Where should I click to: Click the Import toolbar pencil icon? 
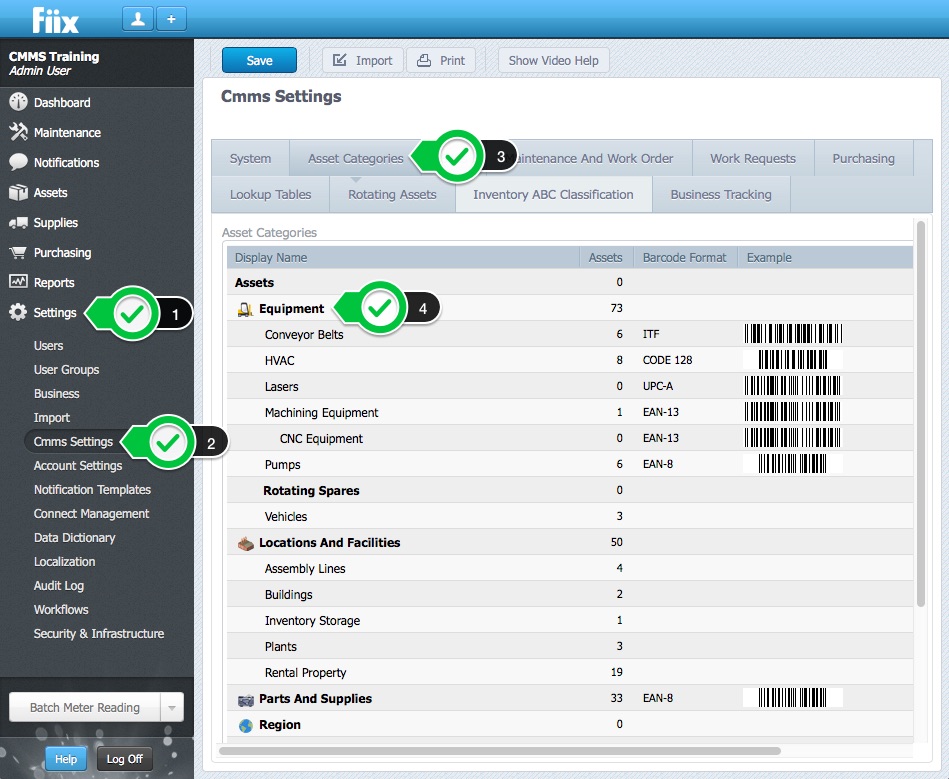(340, 61)
